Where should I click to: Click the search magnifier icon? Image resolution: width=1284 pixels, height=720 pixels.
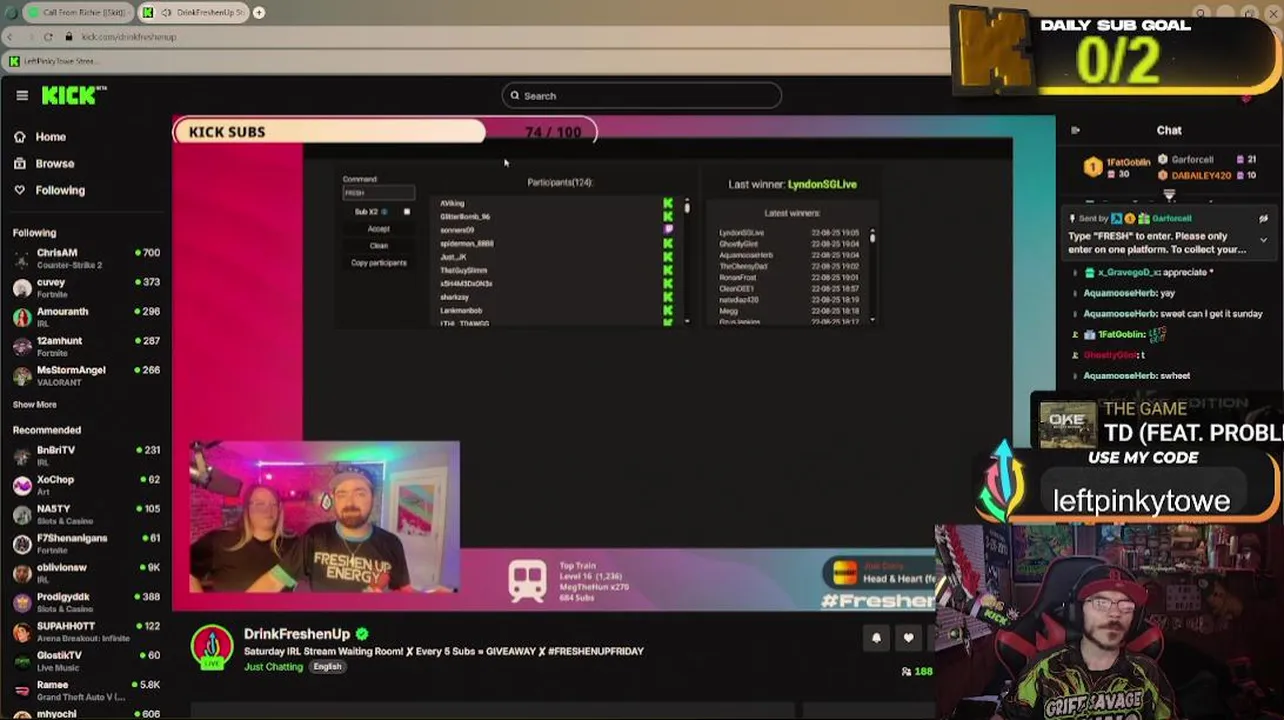click(515, 96)
